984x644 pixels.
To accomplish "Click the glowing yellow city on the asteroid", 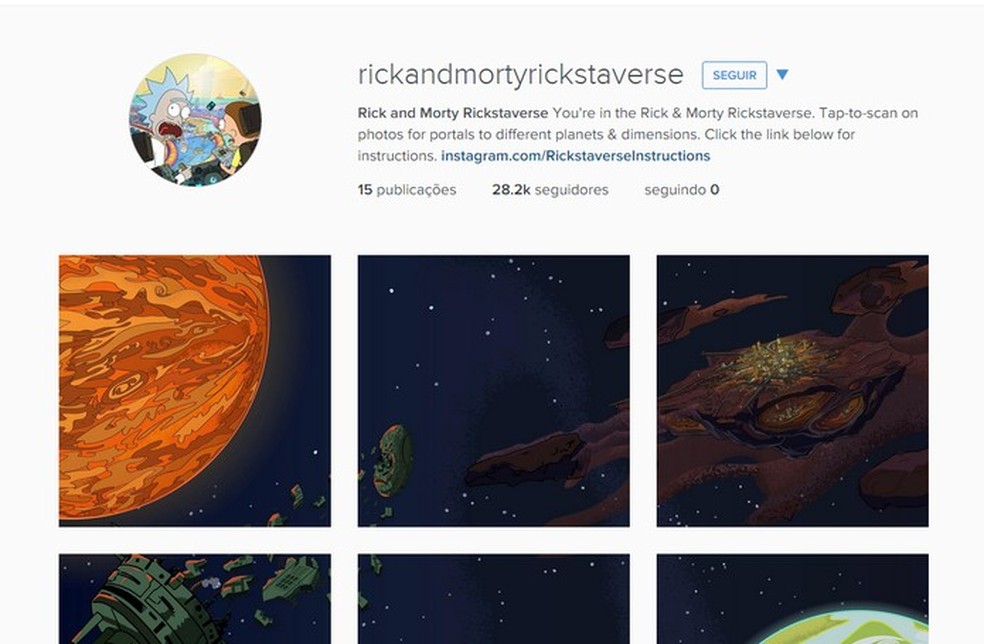I will (x=779, y=361).
